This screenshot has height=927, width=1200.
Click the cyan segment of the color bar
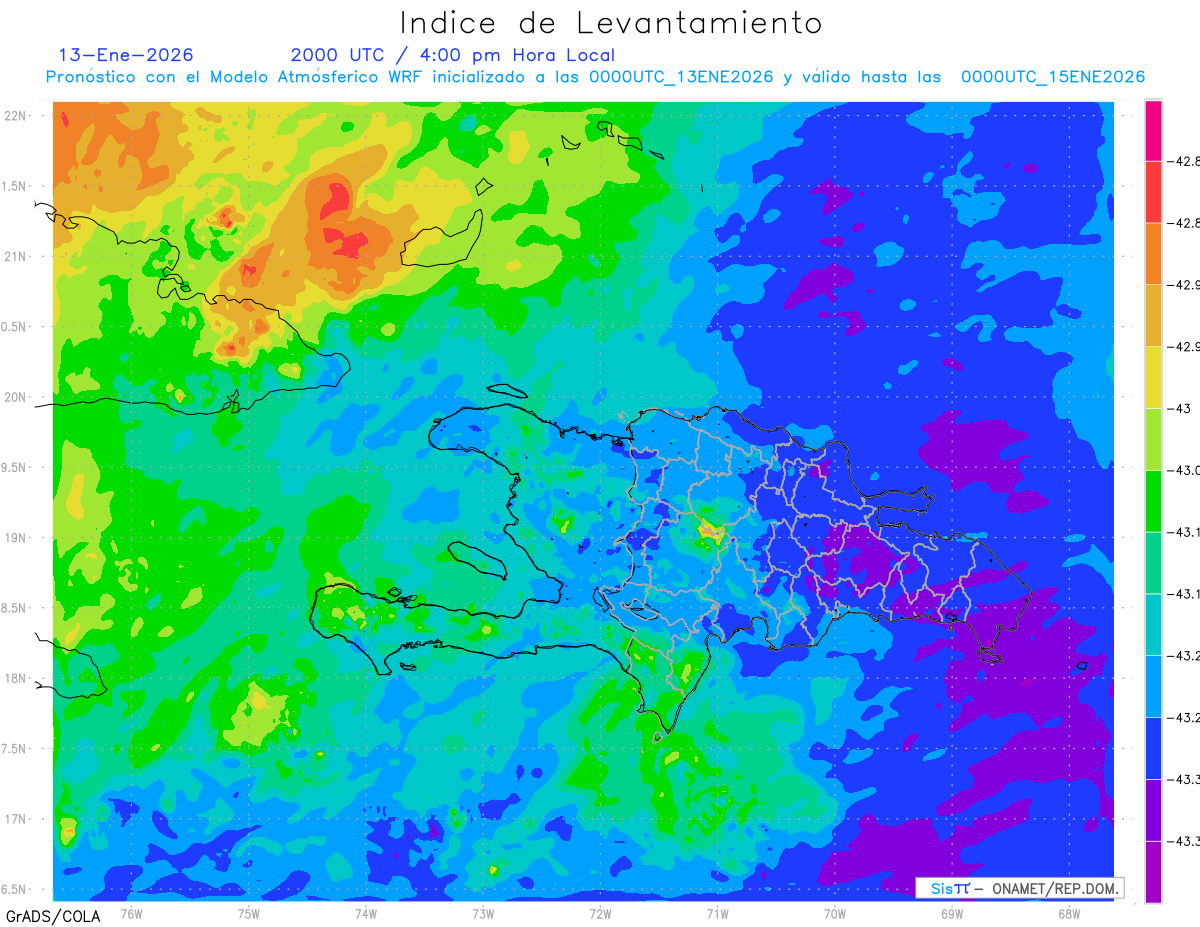pos(1153,624)
